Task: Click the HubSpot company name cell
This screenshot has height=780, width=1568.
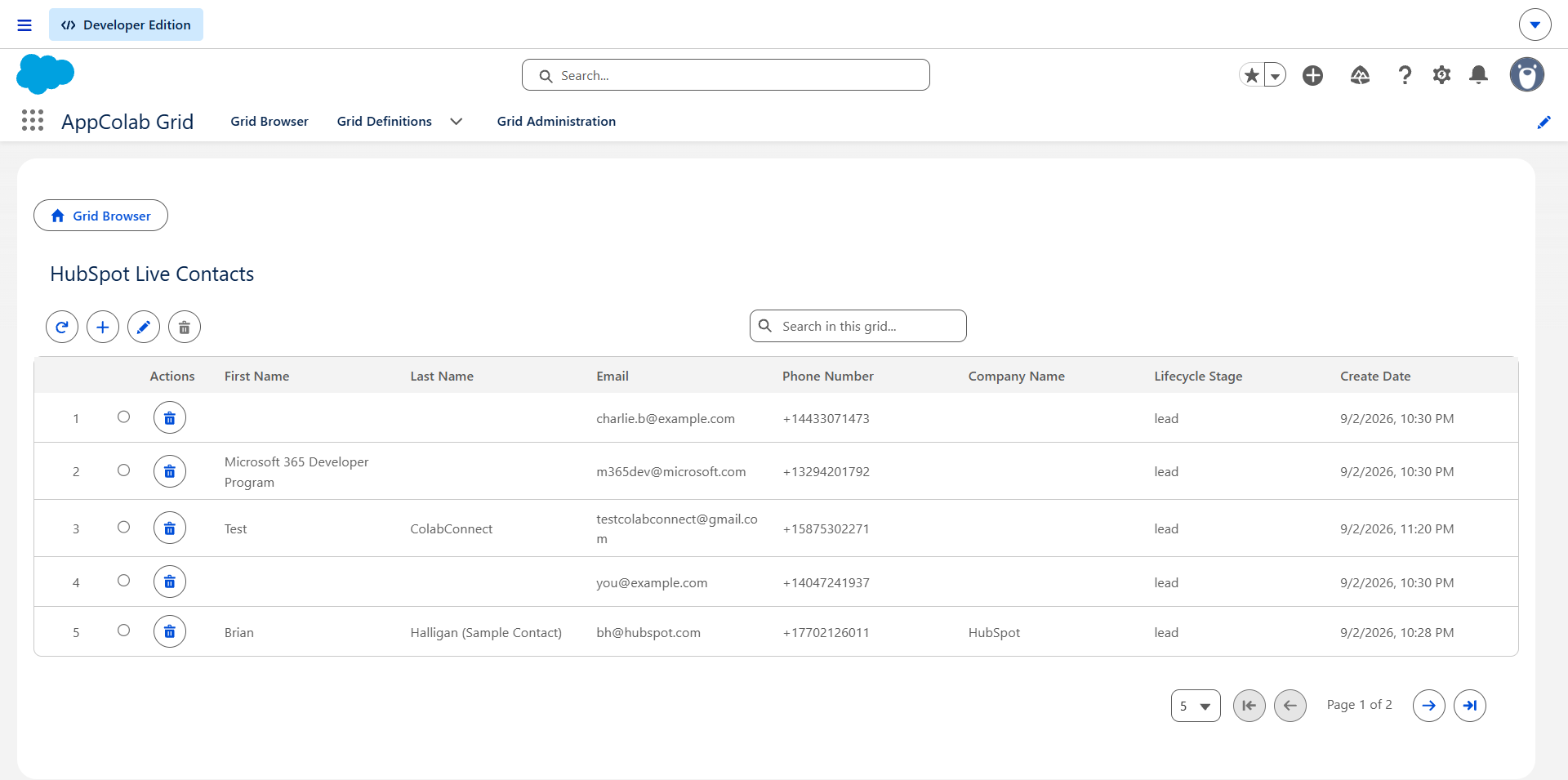Action: [994, 632]
